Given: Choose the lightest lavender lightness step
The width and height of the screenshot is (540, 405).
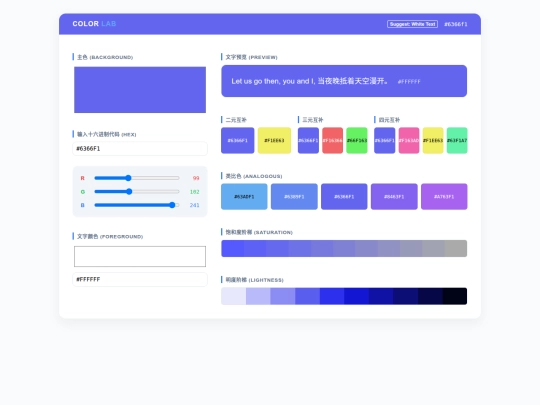Looking at the screenshot, I should point(233,296).
